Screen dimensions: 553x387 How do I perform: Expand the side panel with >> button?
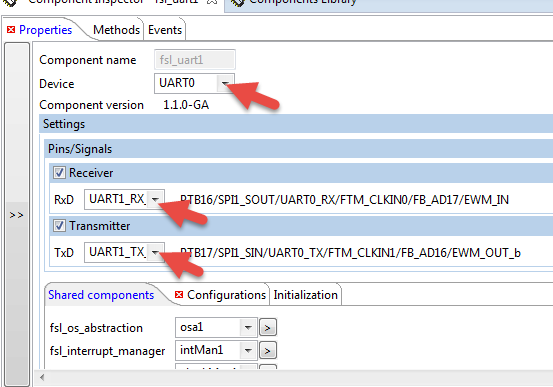17,215
